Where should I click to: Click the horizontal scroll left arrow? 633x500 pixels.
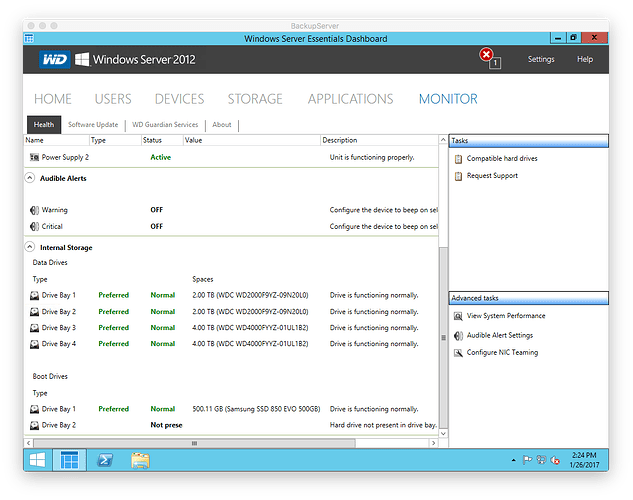[x=28, y=444]
